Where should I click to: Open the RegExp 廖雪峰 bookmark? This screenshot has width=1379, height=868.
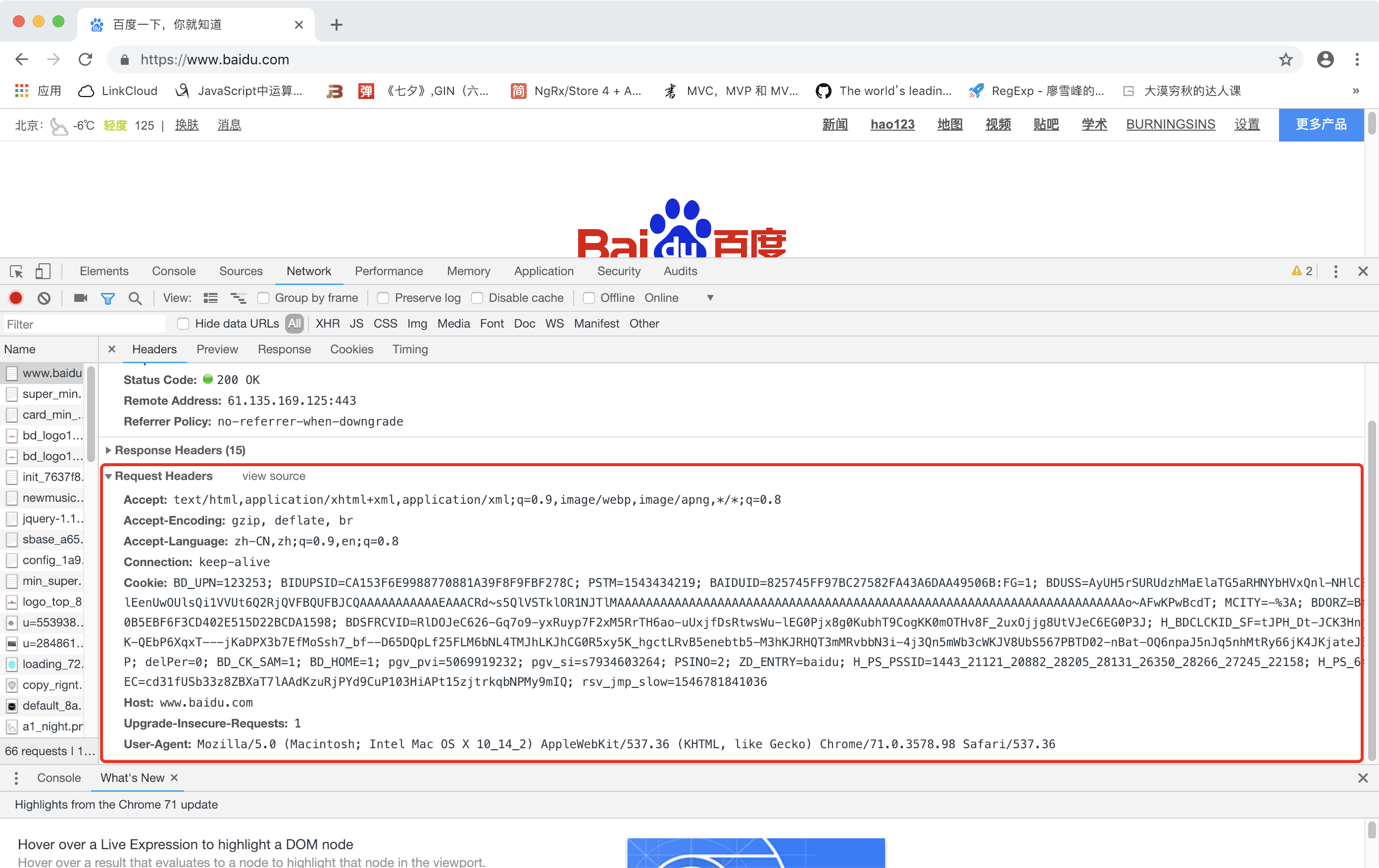tap(1036, 91)
